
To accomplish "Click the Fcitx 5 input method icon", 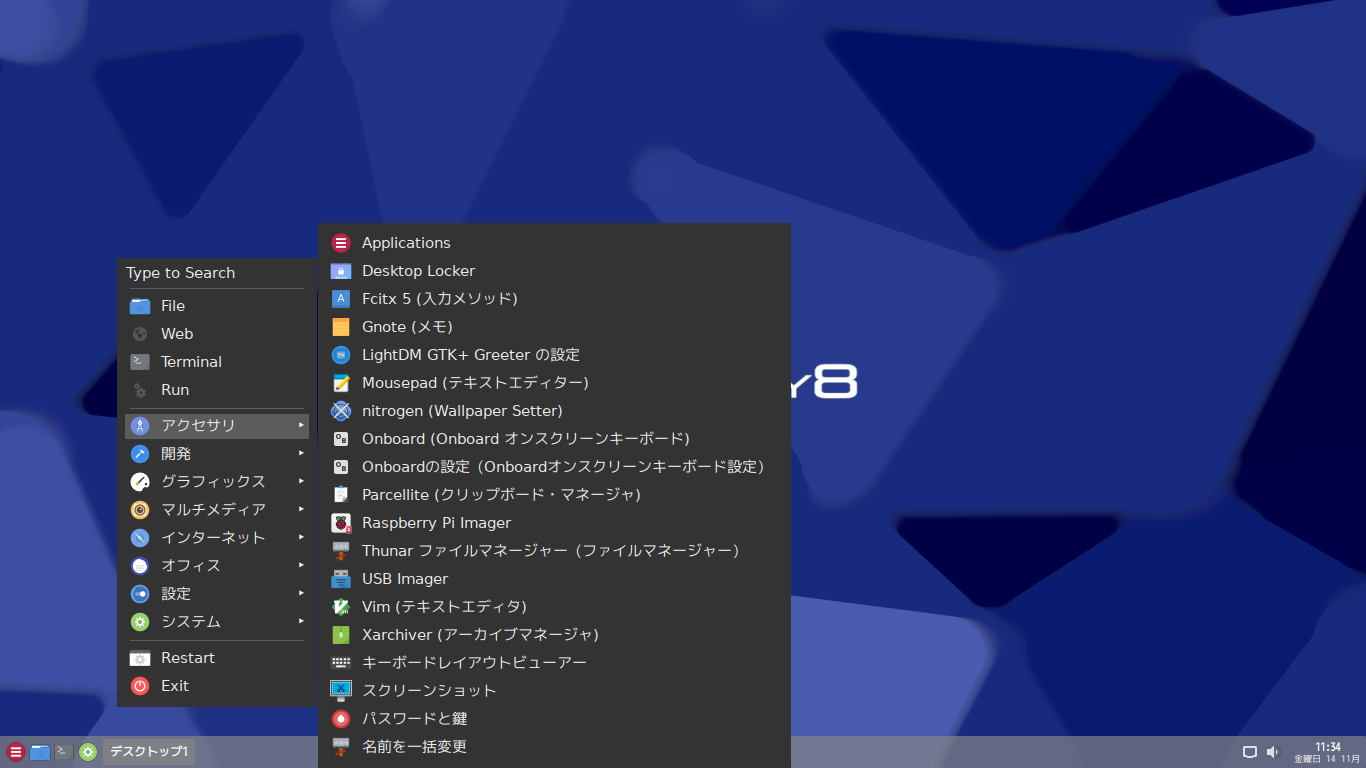I will tap(341, 299).
